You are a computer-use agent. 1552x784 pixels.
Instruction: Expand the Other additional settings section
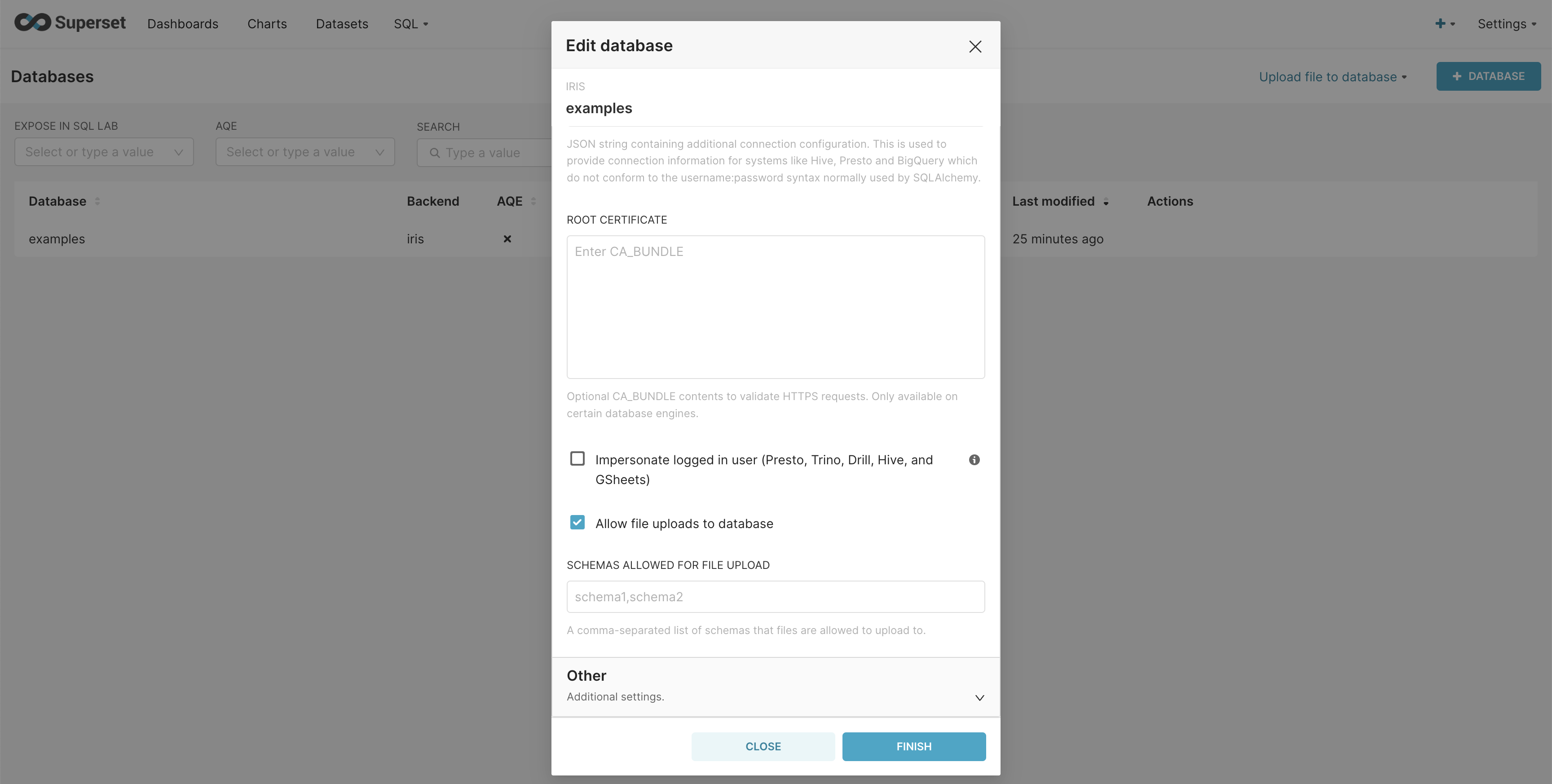pyautogui.click(x=979, y=697)
